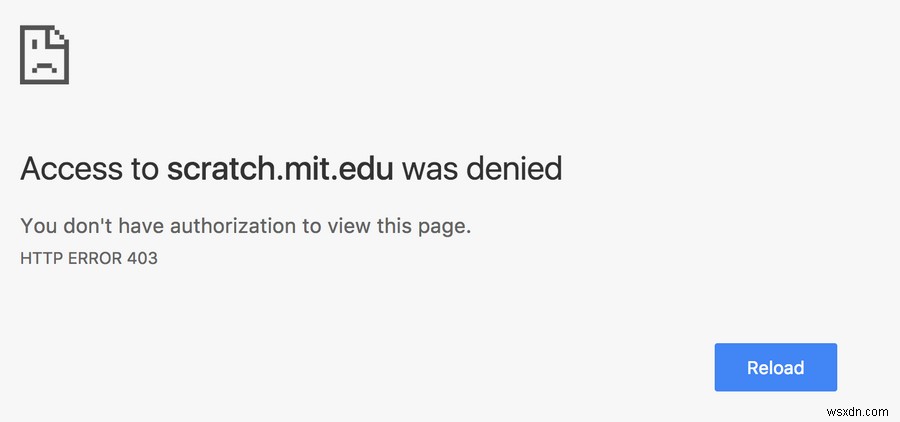Click the bold scratch.mit.edu domain text
The width and height of the screenshot is (900, 422).
pyautogui.click(x=280, y=168)
